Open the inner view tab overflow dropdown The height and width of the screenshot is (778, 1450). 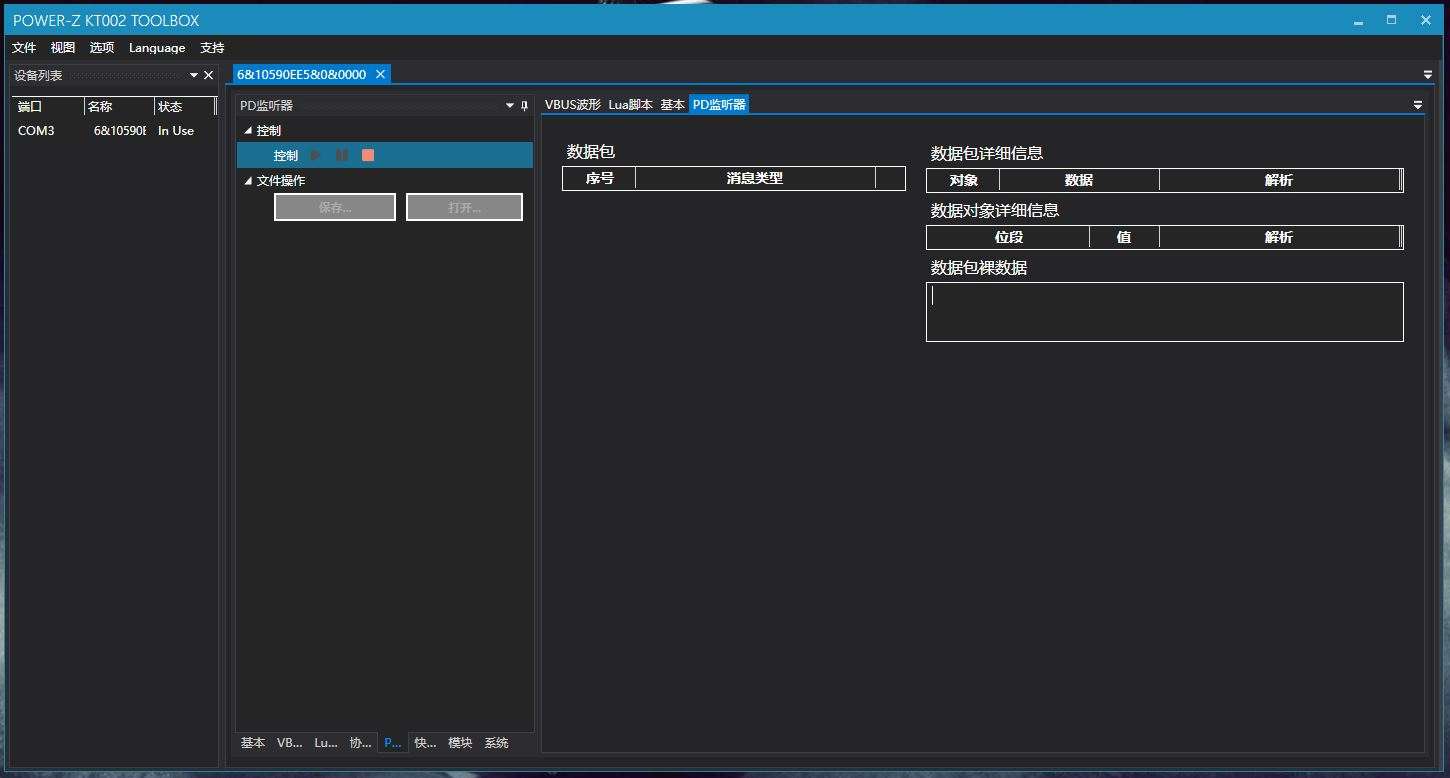point(1417,105)
